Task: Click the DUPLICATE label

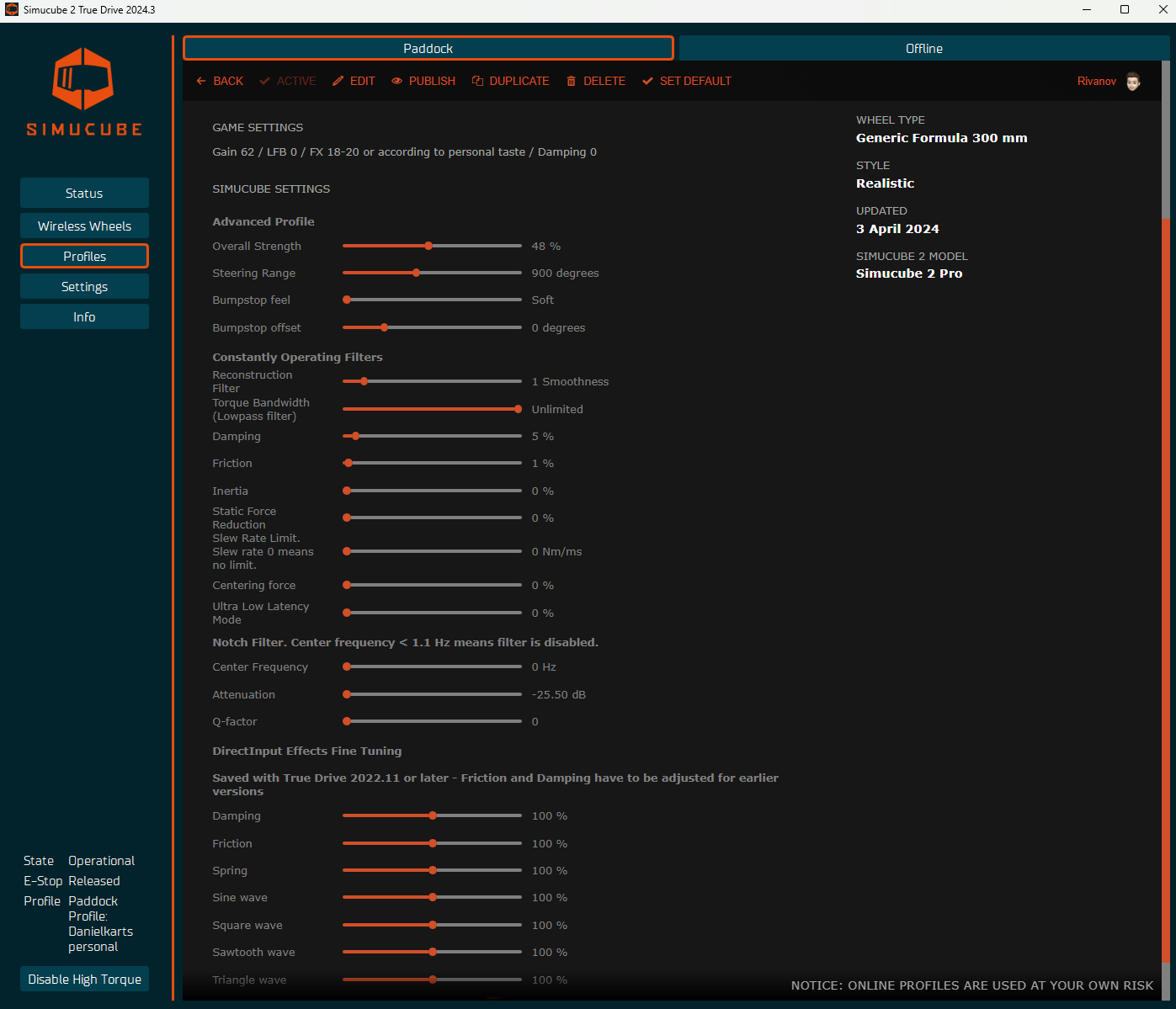Action: coord(519,81)
